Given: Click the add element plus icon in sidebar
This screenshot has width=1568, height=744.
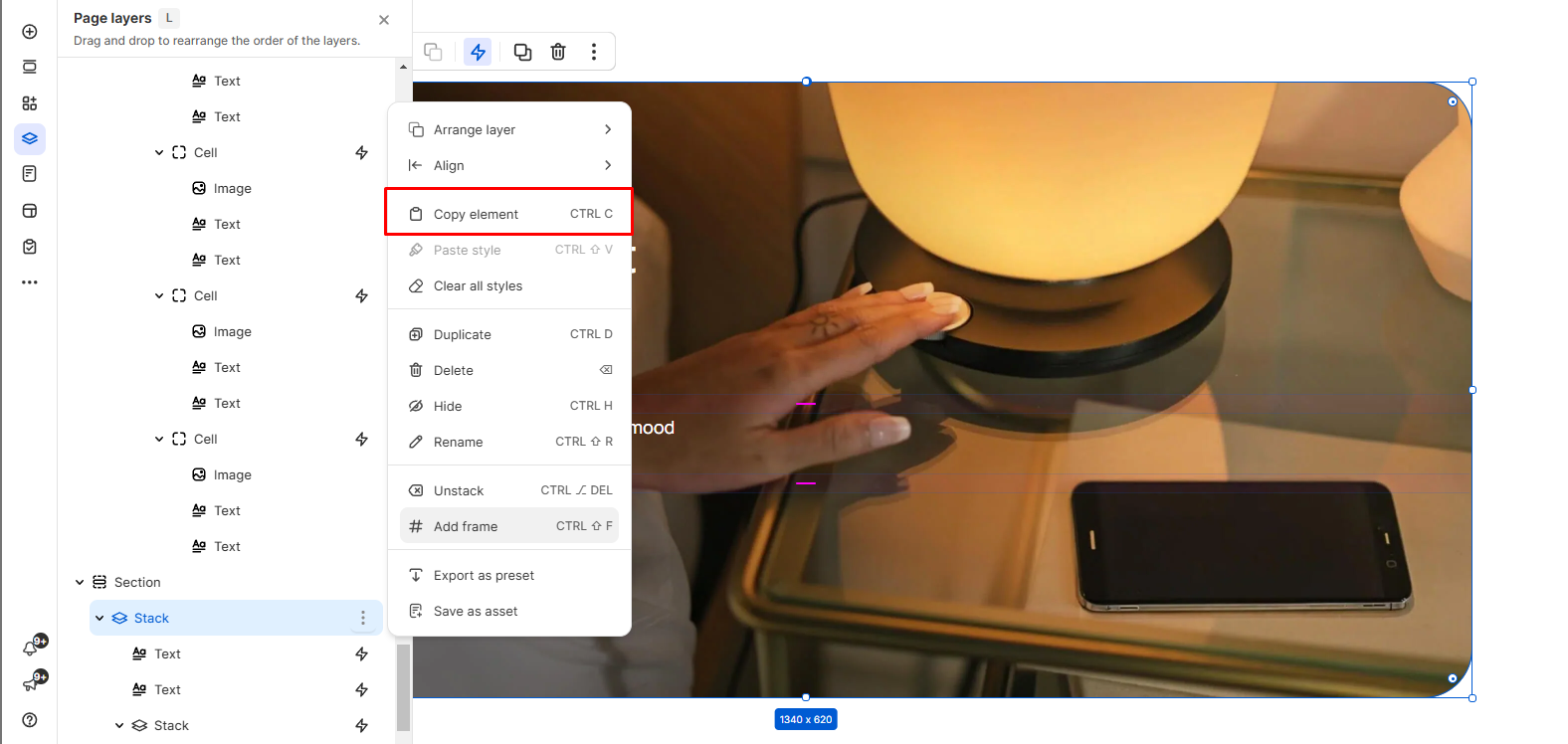Looking at the screenshot, I should [x=30, y=32].
